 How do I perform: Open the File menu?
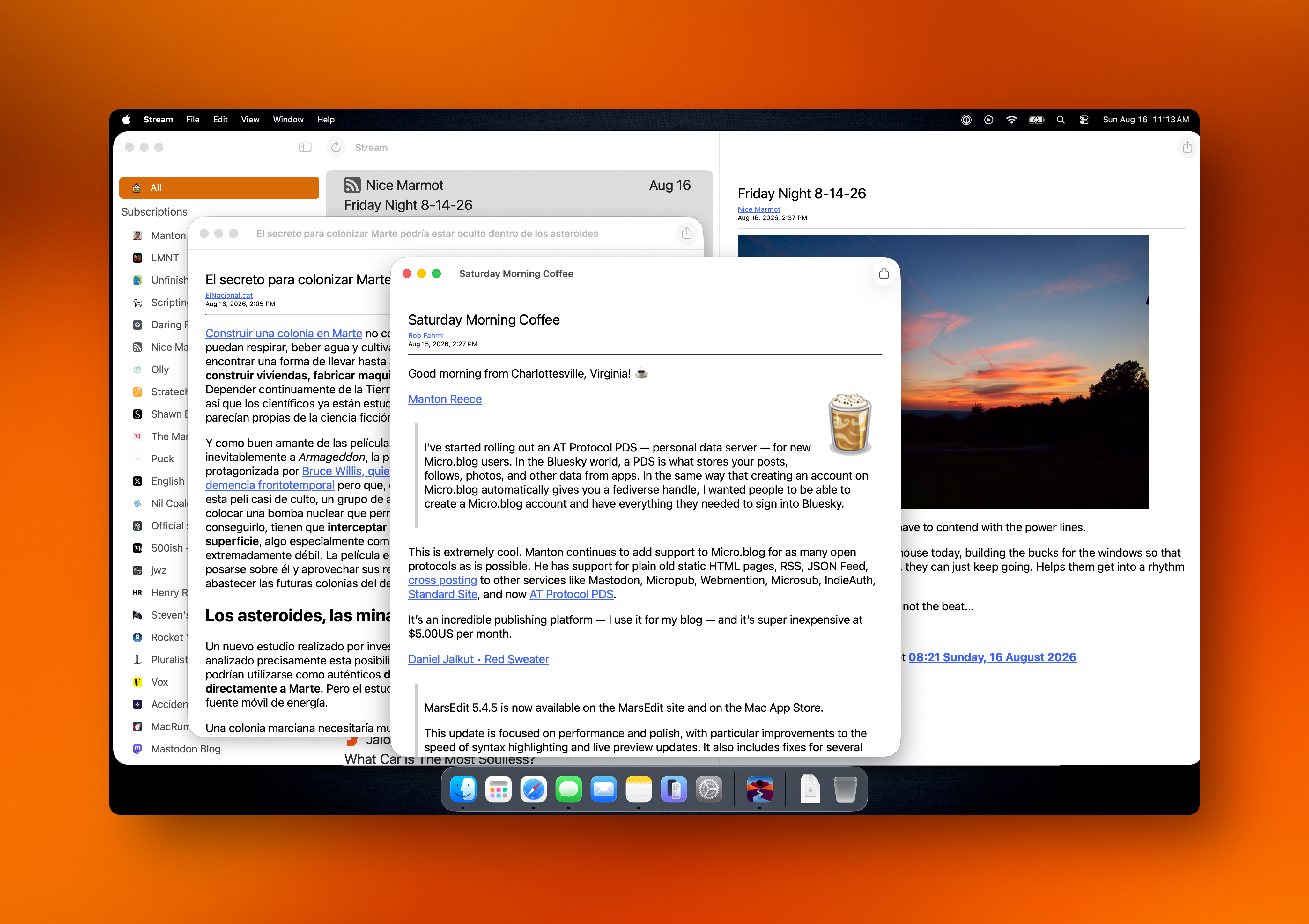193,120
